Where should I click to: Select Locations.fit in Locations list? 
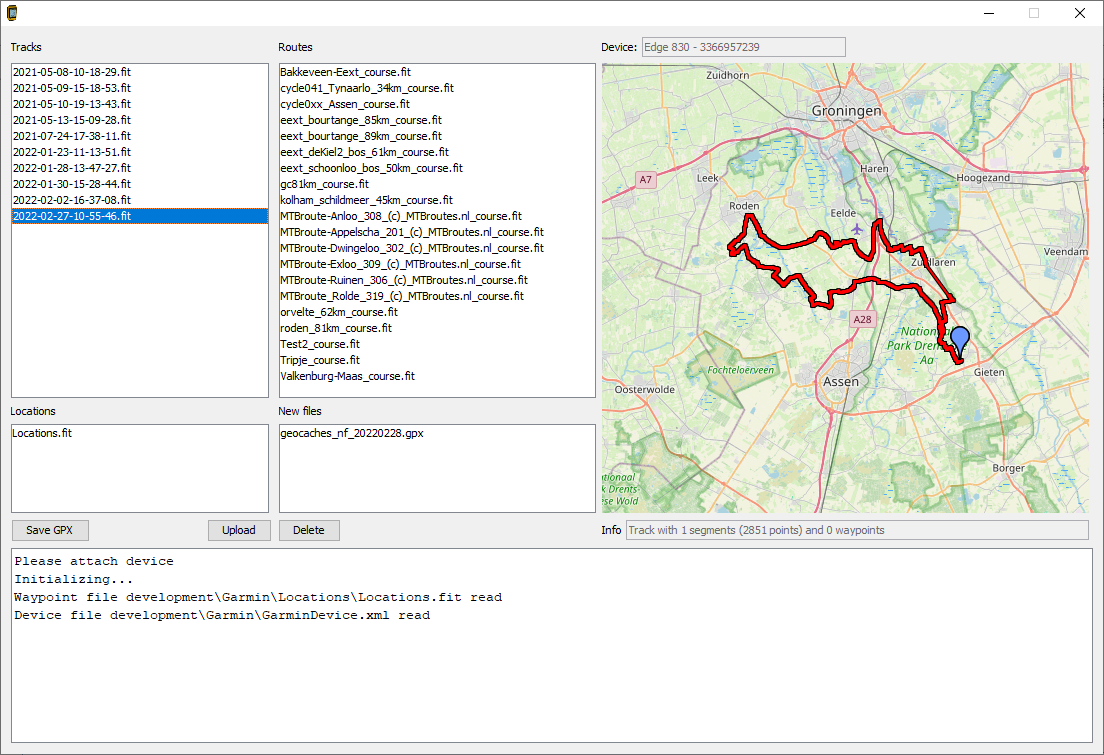(42, 433)
